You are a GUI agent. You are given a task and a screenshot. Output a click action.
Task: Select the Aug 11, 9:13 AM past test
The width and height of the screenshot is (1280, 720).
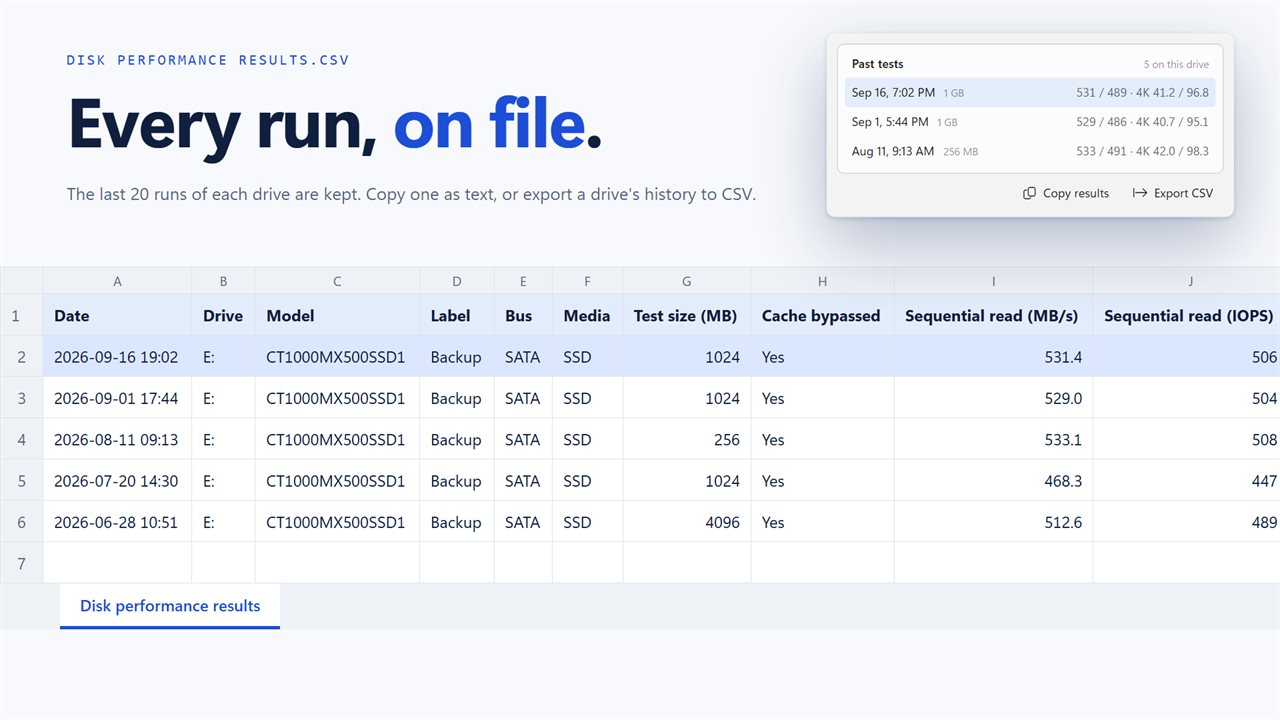(x=1030, y=151)
